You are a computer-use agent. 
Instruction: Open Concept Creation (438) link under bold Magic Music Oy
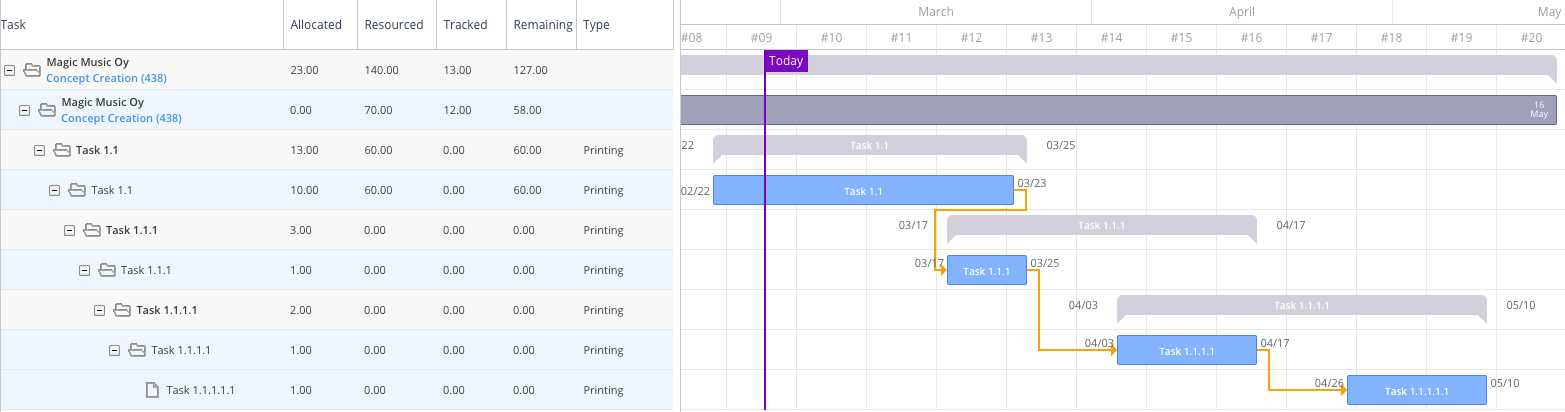point(99,78)
